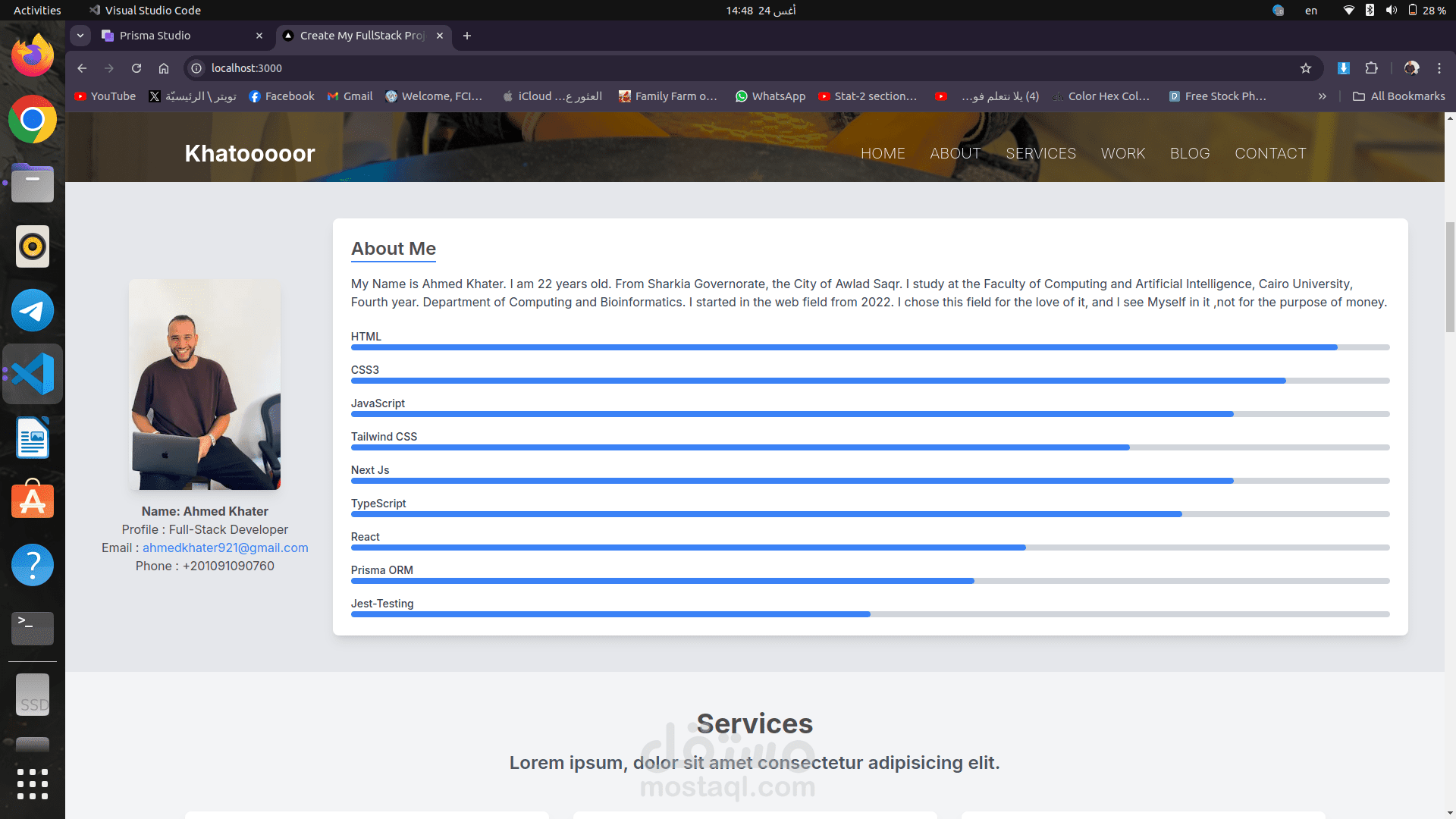
Task: Open the Stat-2 section bookmark
Action: click(868, 96)
